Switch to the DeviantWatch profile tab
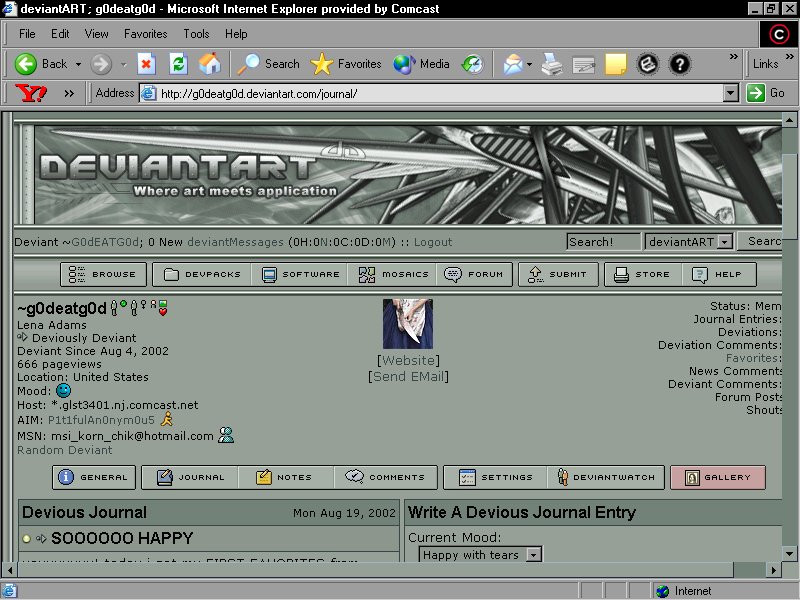800x600 pixels. [606, 477]
